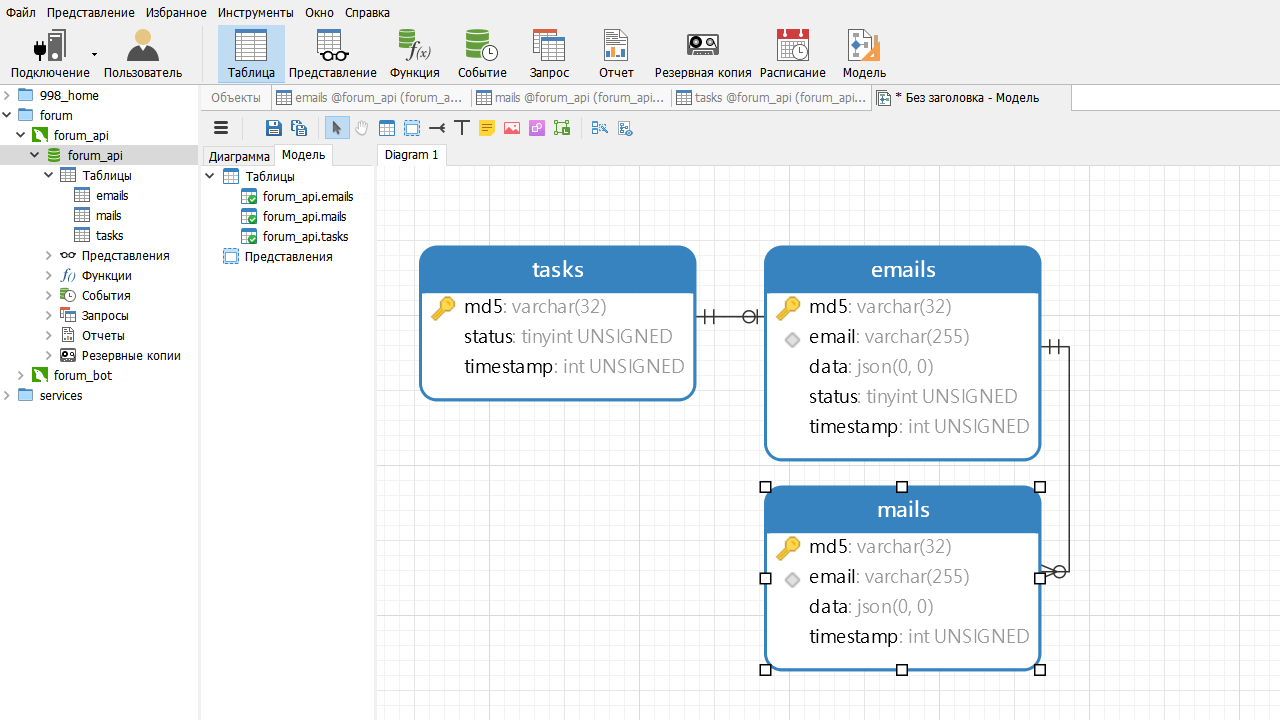This screenshot has width=1280, height=720.
Task: Select the tasks entity header in diagram
Action: 558,270
